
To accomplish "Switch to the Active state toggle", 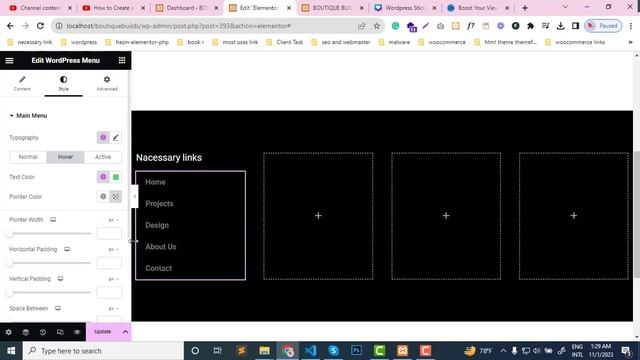I will 103,157.
